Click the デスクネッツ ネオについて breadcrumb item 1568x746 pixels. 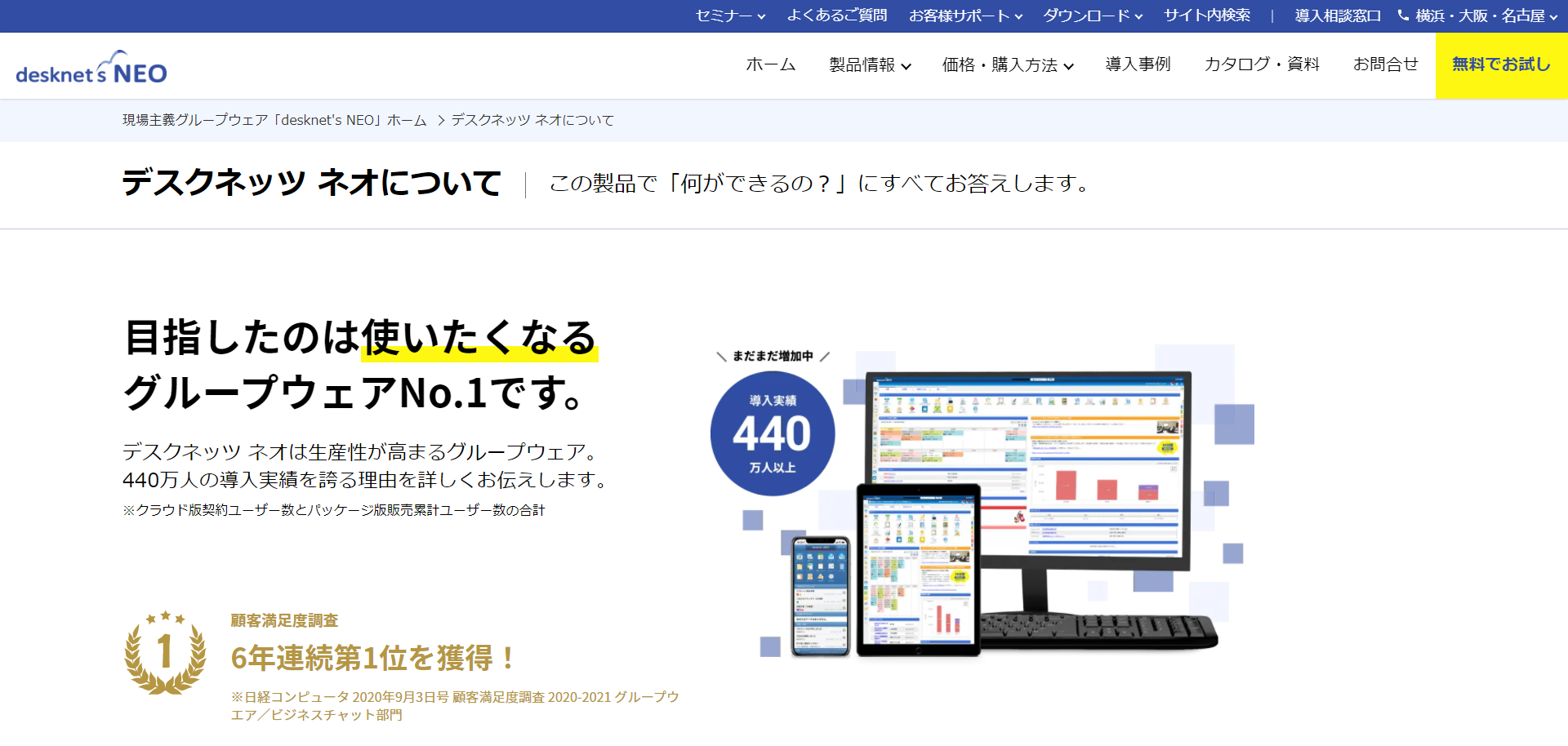[x=532, y=120]
